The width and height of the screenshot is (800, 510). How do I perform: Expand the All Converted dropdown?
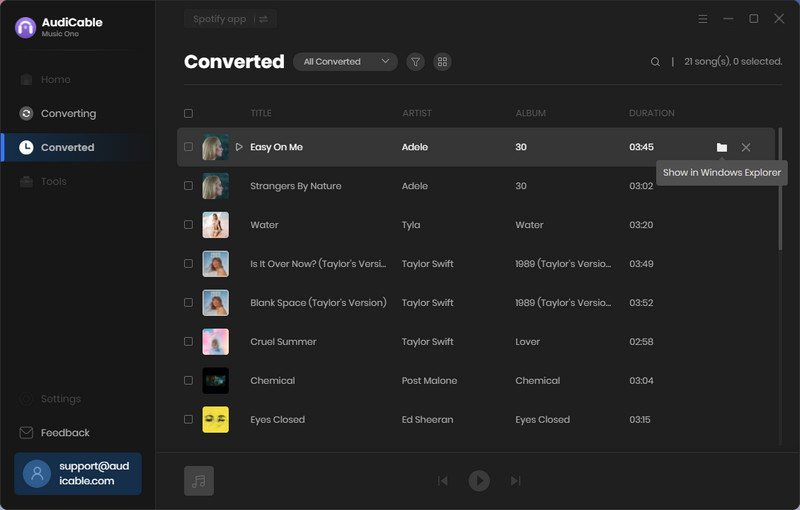click(345, 62)
